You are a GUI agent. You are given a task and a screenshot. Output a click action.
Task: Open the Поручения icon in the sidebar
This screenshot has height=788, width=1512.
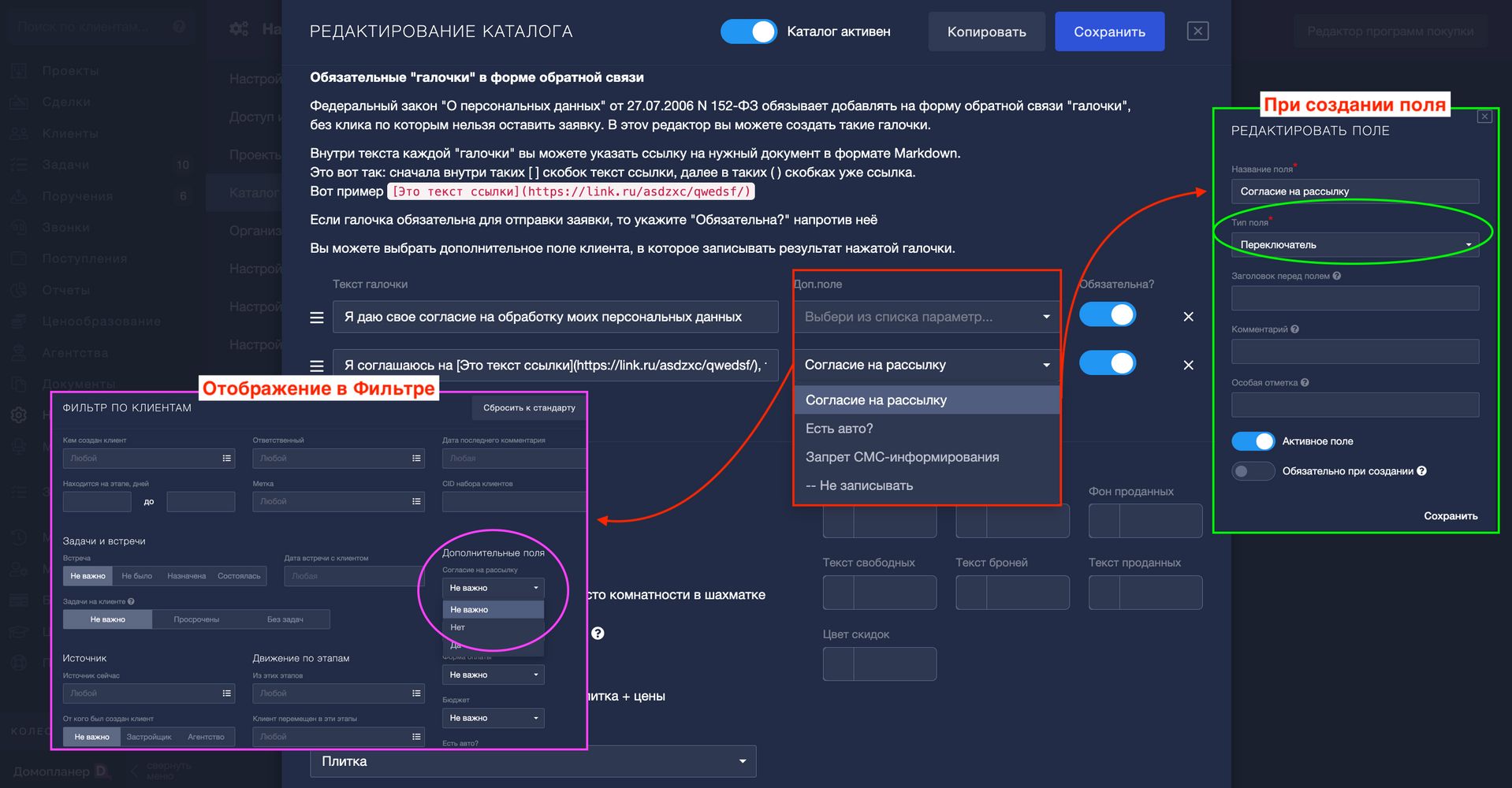[x=19, y=196]
